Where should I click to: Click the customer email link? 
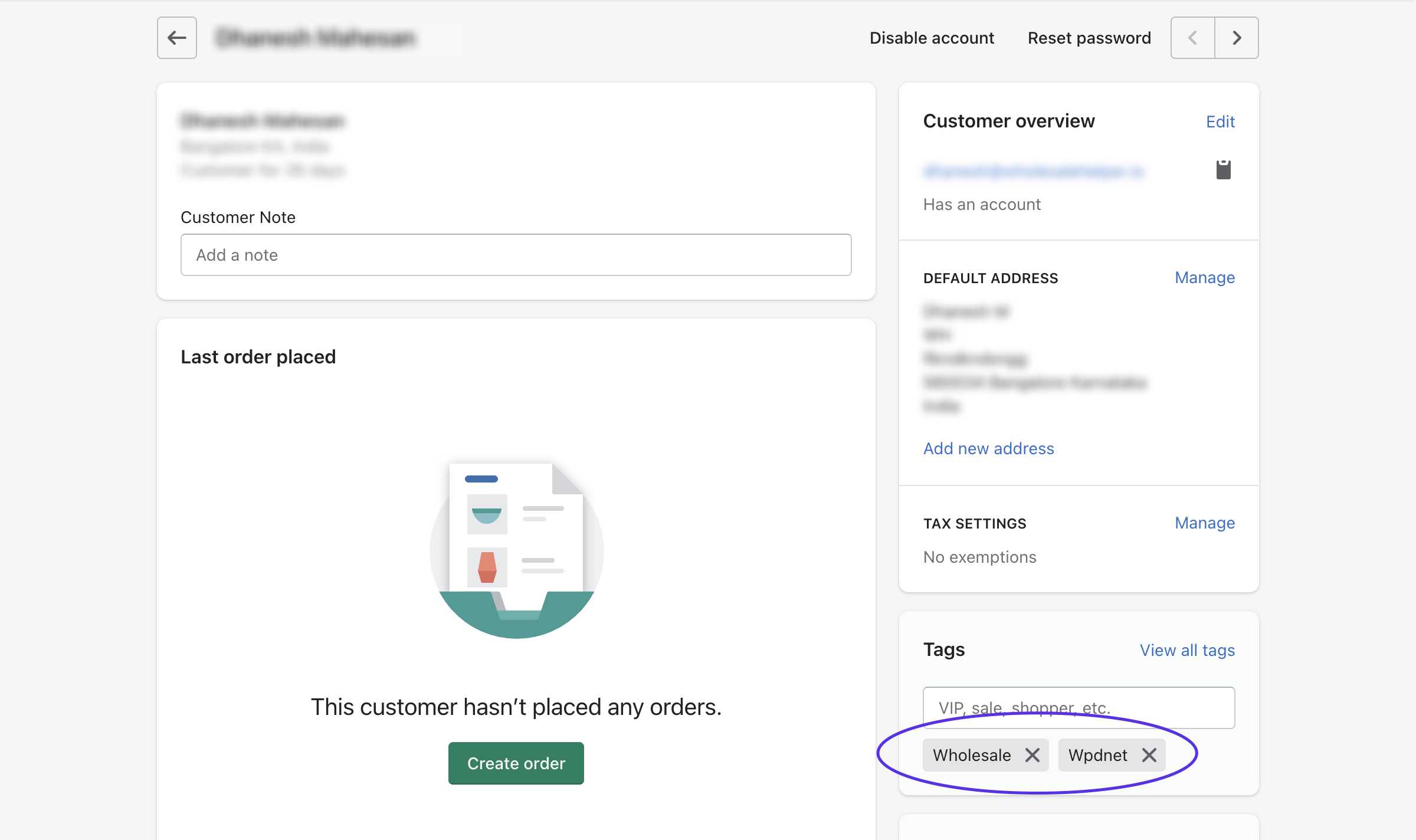tap(1033, 172)
